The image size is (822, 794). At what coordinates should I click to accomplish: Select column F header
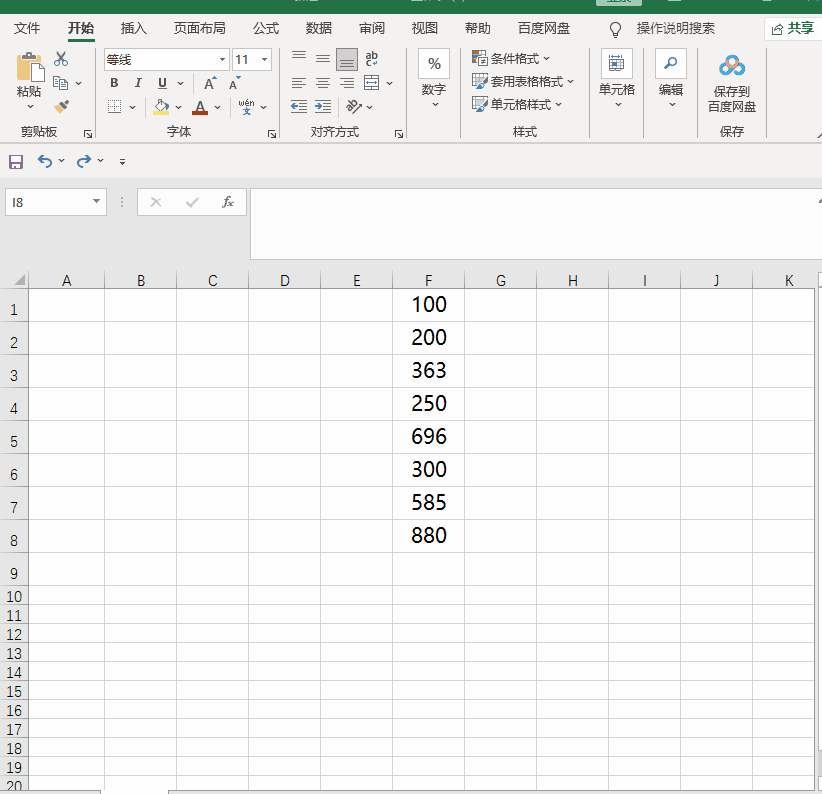428,280
